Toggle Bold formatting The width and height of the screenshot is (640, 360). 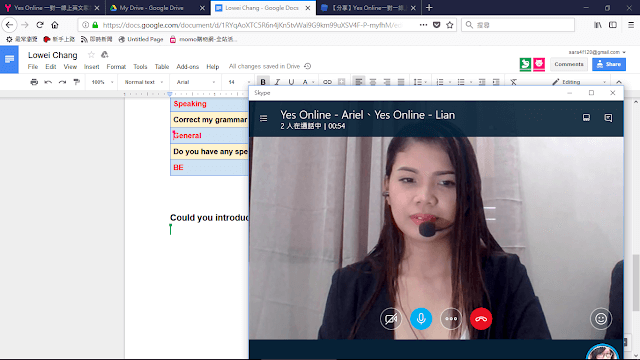(x=263, y=82)
